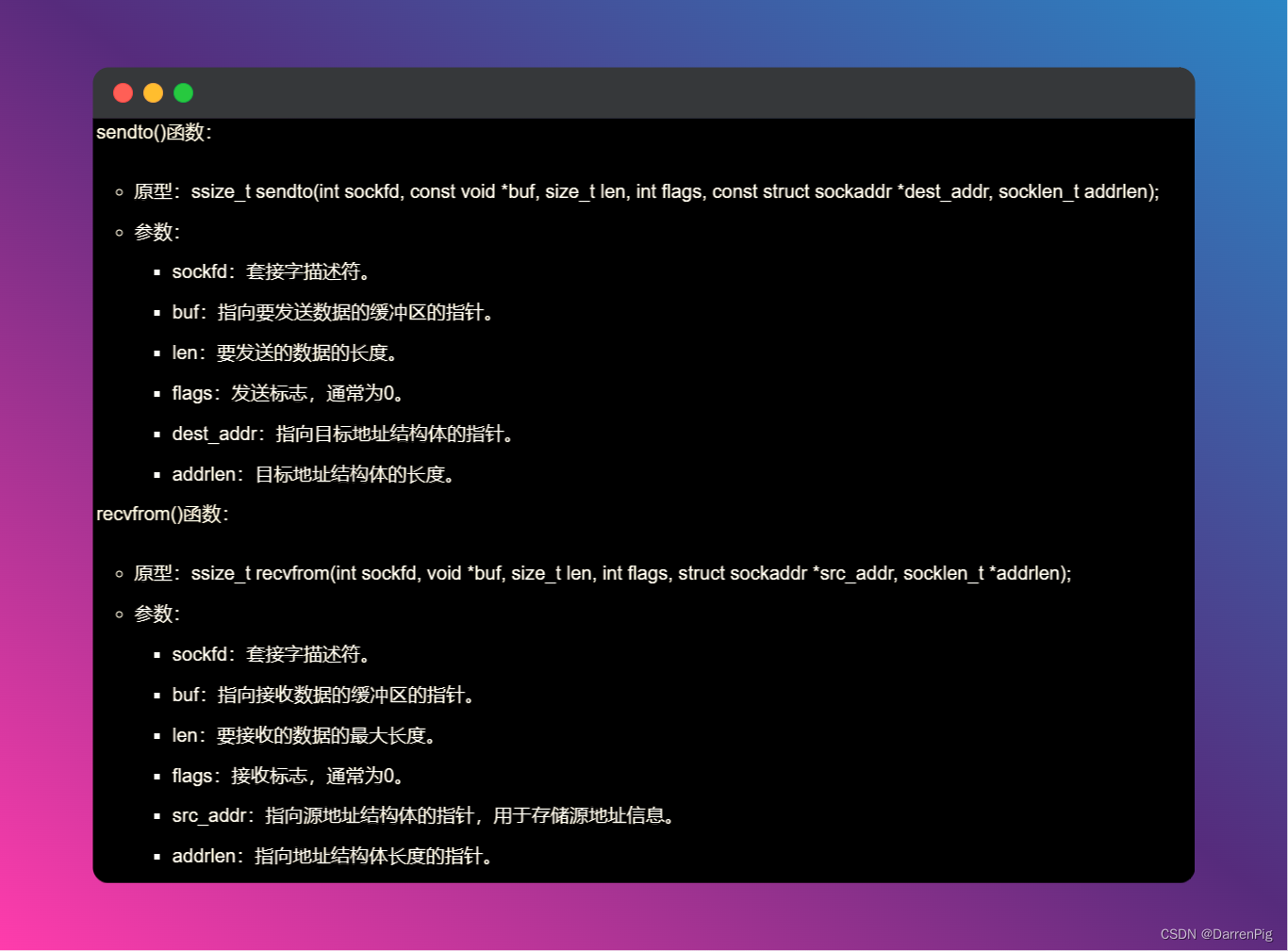This screenshot has width=1288, height=951.
Task: Click 'addrlen: 指向地址结构体长度的指针。'
Action: (x=332, y=857)
